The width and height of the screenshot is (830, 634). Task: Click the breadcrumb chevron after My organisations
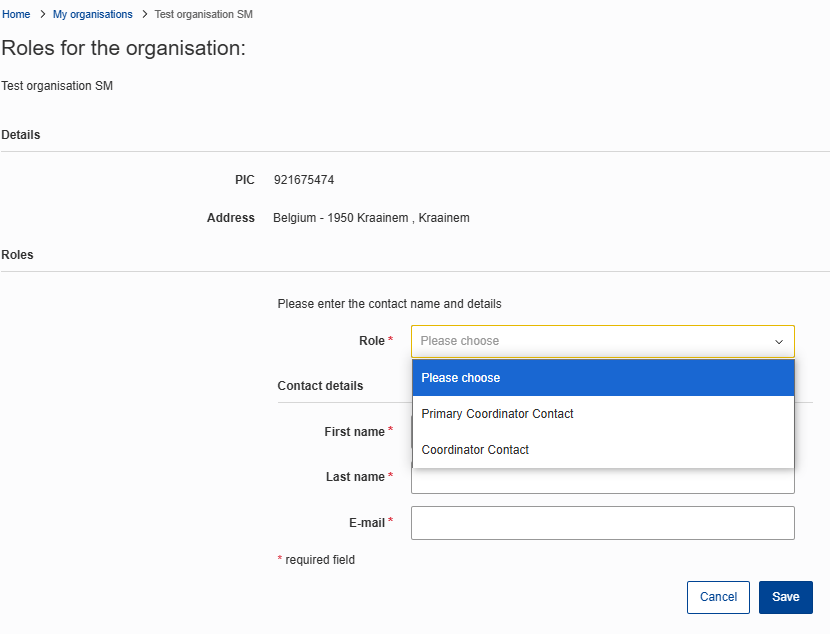[144, 15]
